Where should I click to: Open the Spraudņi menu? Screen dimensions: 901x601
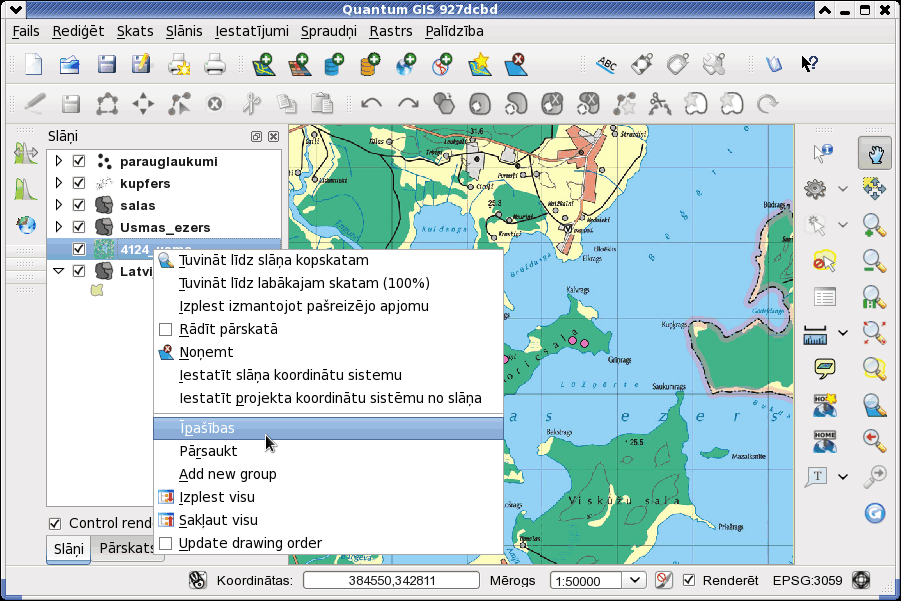(x=329, y=31)
